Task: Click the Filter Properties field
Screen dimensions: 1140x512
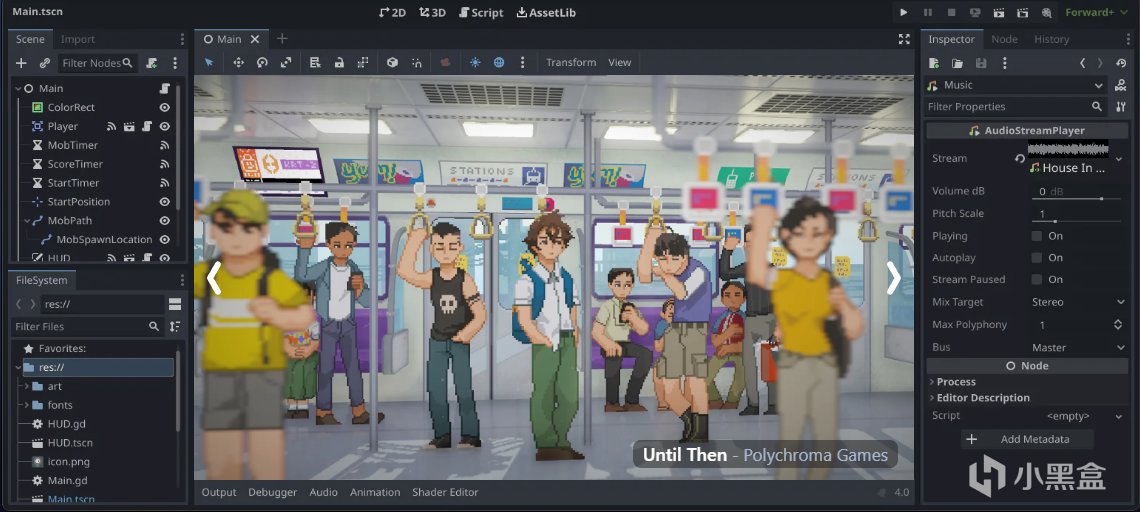Action: (1016, 106)
